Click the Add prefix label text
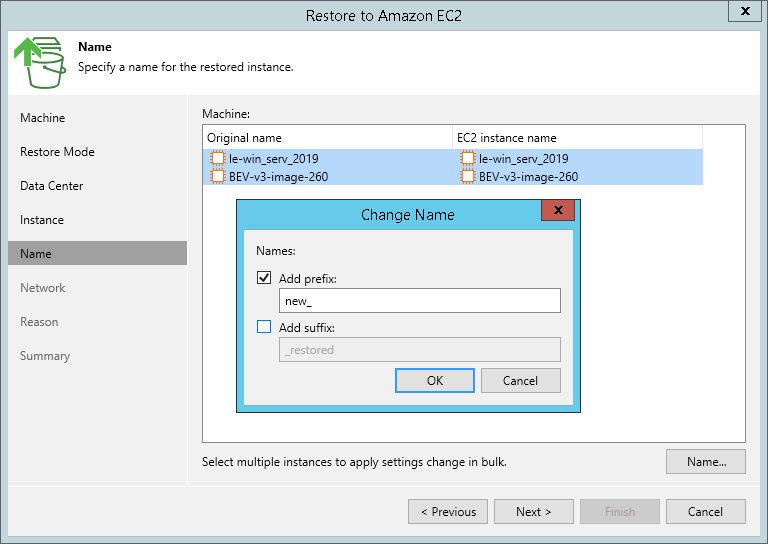Screen dimensions: 768x544 pyautogui.click(x=308, y=279)
